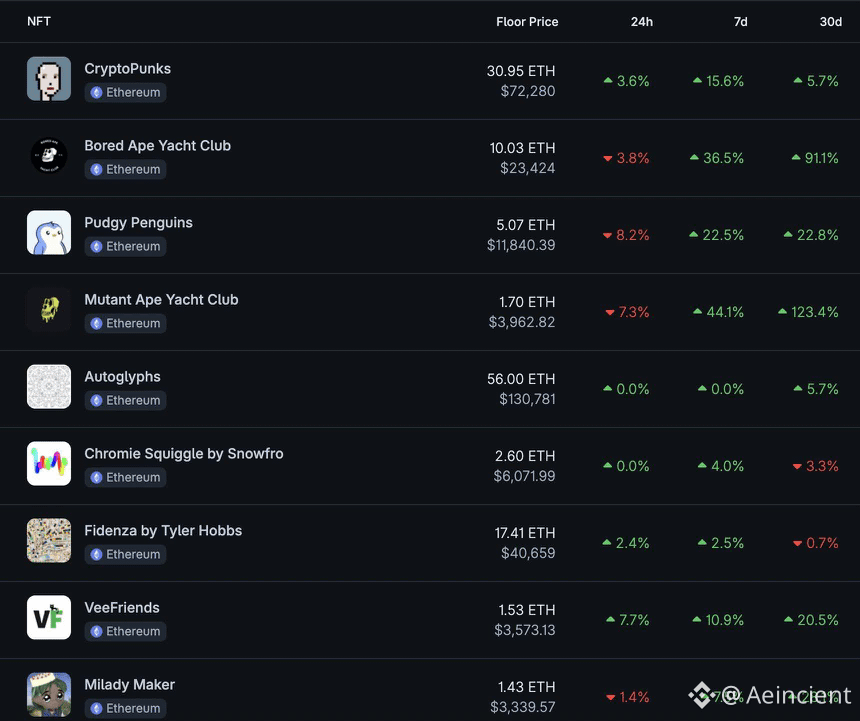Click the VeeFriends VF logo

pos(49,618)
